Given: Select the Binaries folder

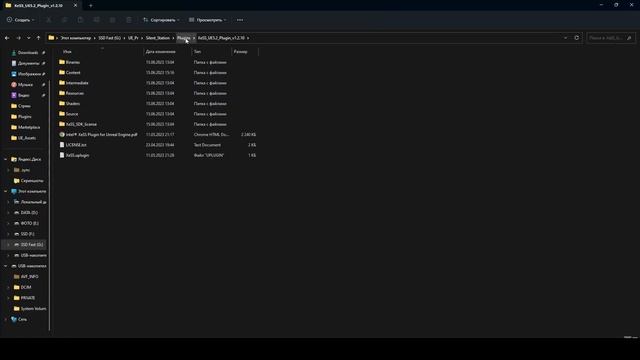Looking at the screenshot, I should point(73,62).
